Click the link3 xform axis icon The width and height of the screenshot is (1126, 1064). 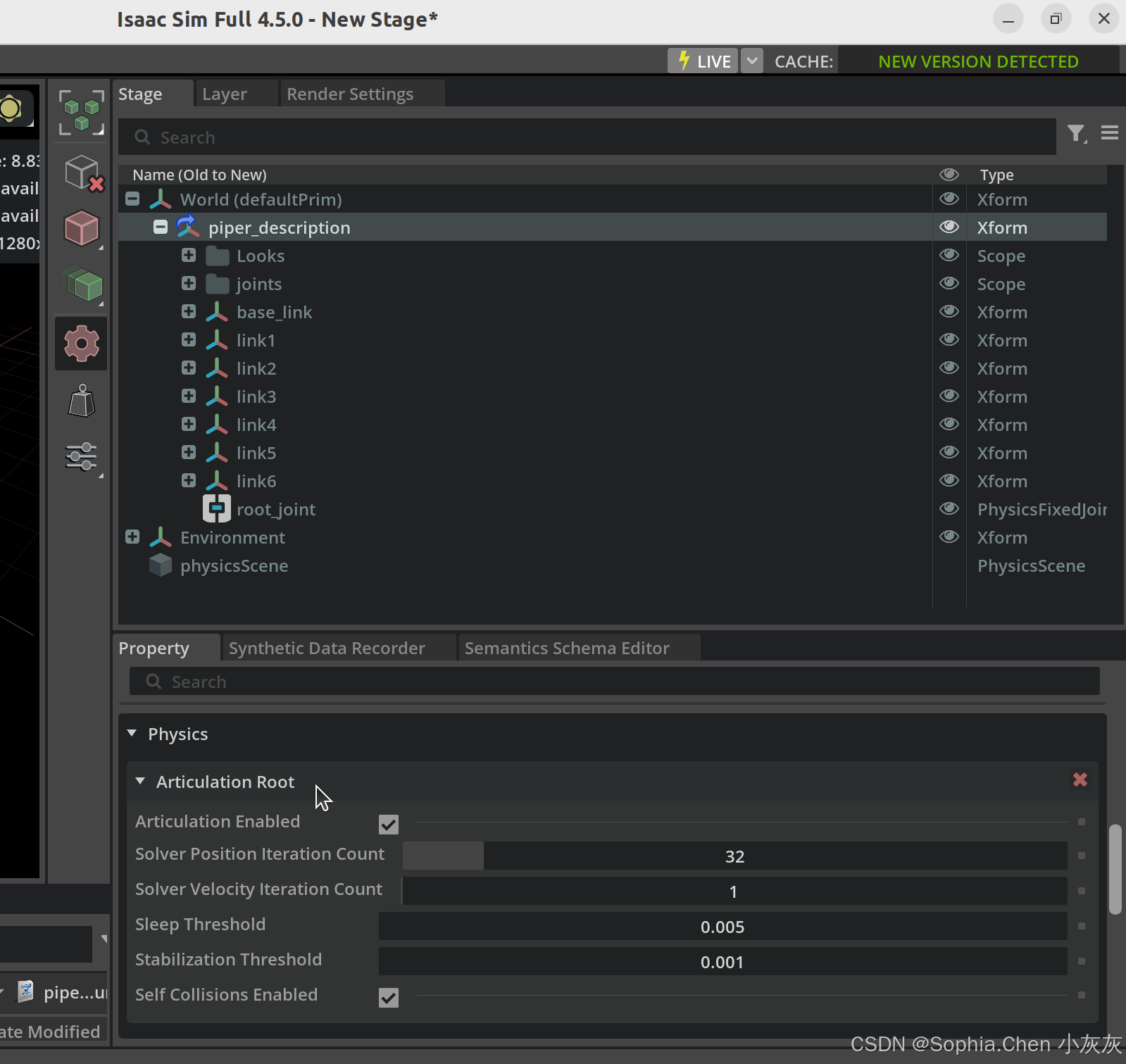(217, 396)
